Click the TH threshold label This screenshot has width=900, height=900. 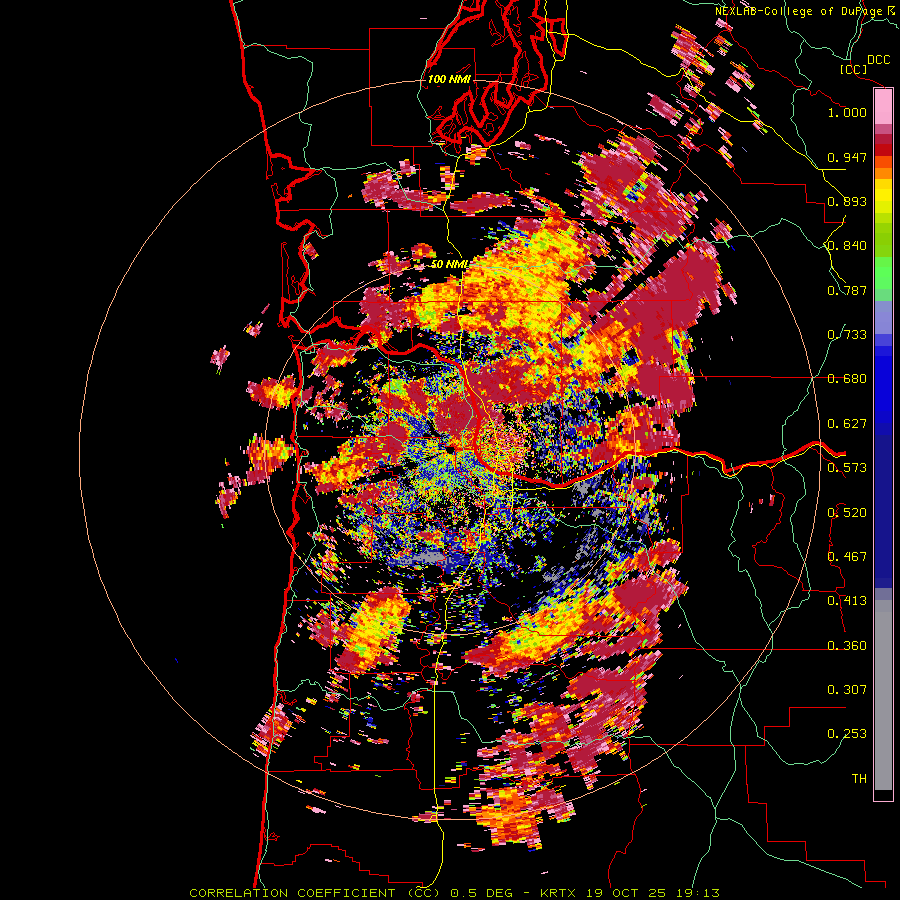pos(859,779)
